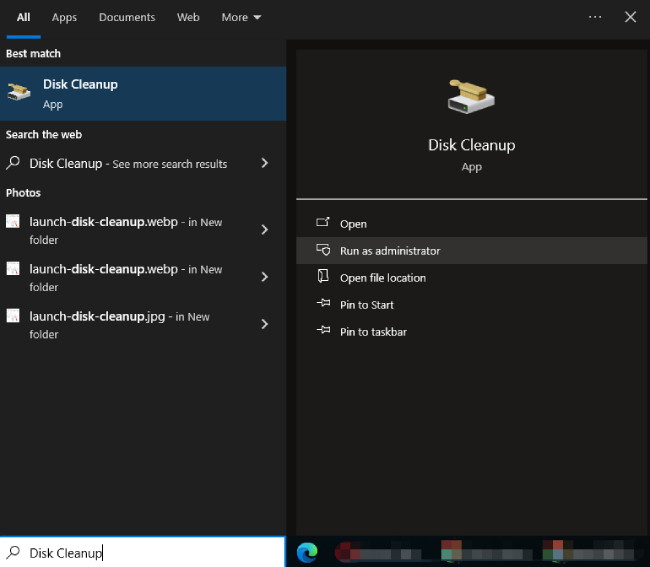The width and height of the screenshot is (650, 567).
Task: Click the Disk Cleanup best match icon
Action: tap(19, 93)
